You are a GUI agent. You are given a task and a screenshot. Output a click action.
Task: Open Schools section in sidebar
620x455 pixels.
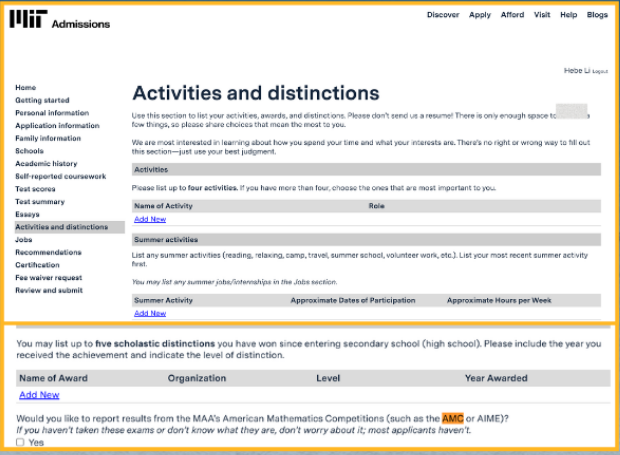click(29, 151)
